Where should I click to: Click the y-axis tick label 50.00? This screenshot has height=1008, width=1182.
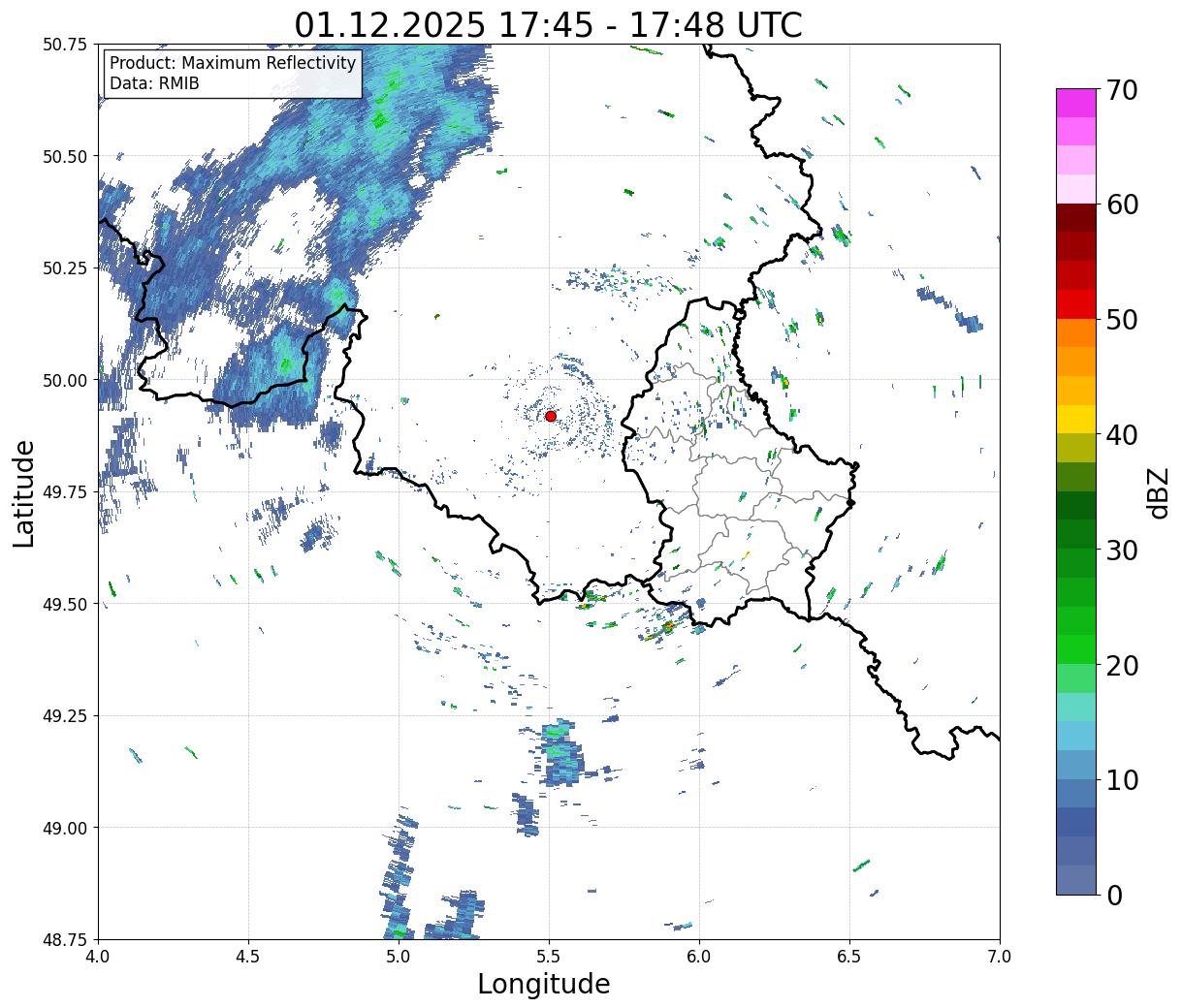tap(65, 380)
